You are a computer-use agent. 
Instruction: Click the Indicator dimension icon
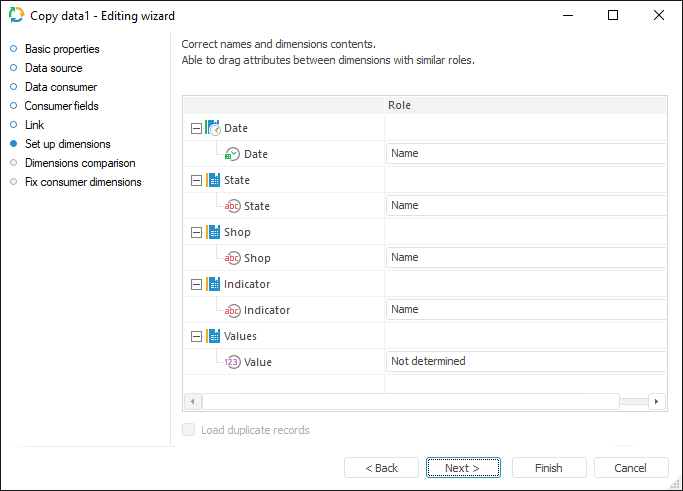pos(213,284)
